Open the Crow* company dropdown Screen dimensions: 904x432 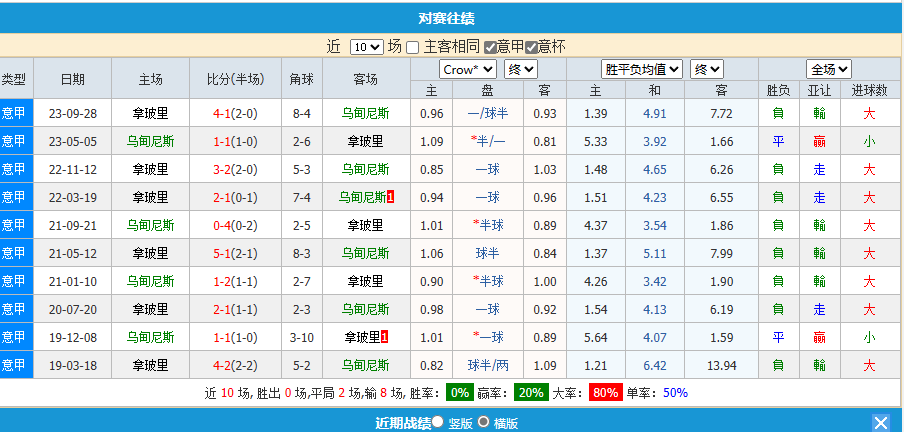tap(467, 69)
